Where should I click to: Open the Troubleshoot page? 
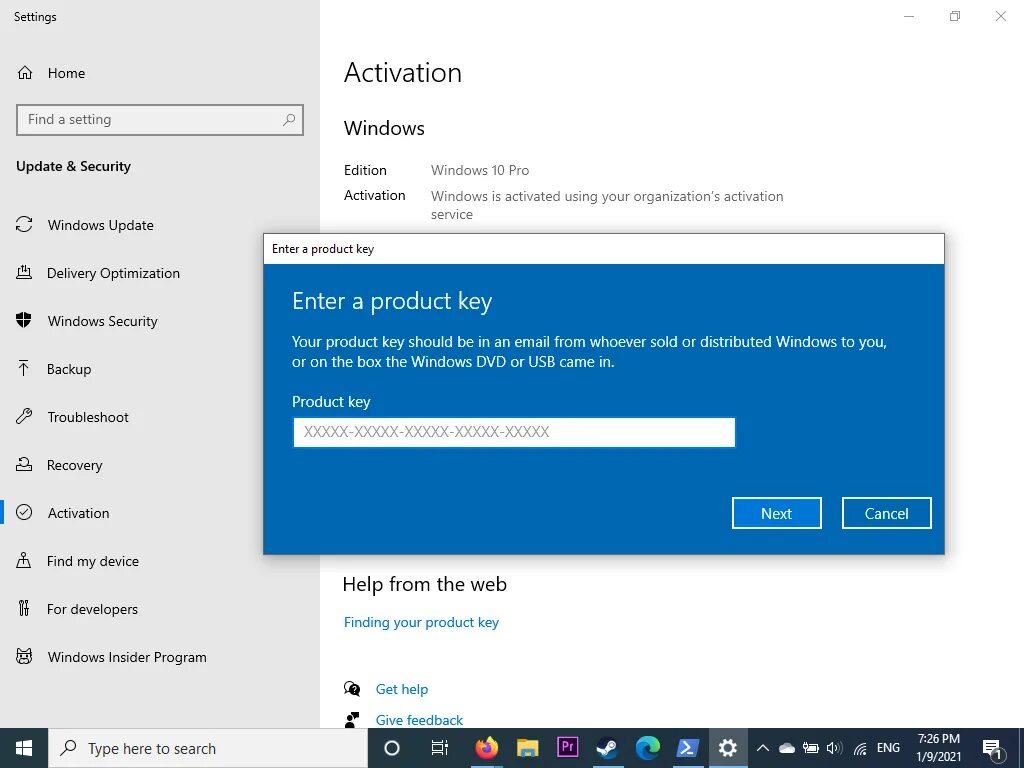(88, 417)
